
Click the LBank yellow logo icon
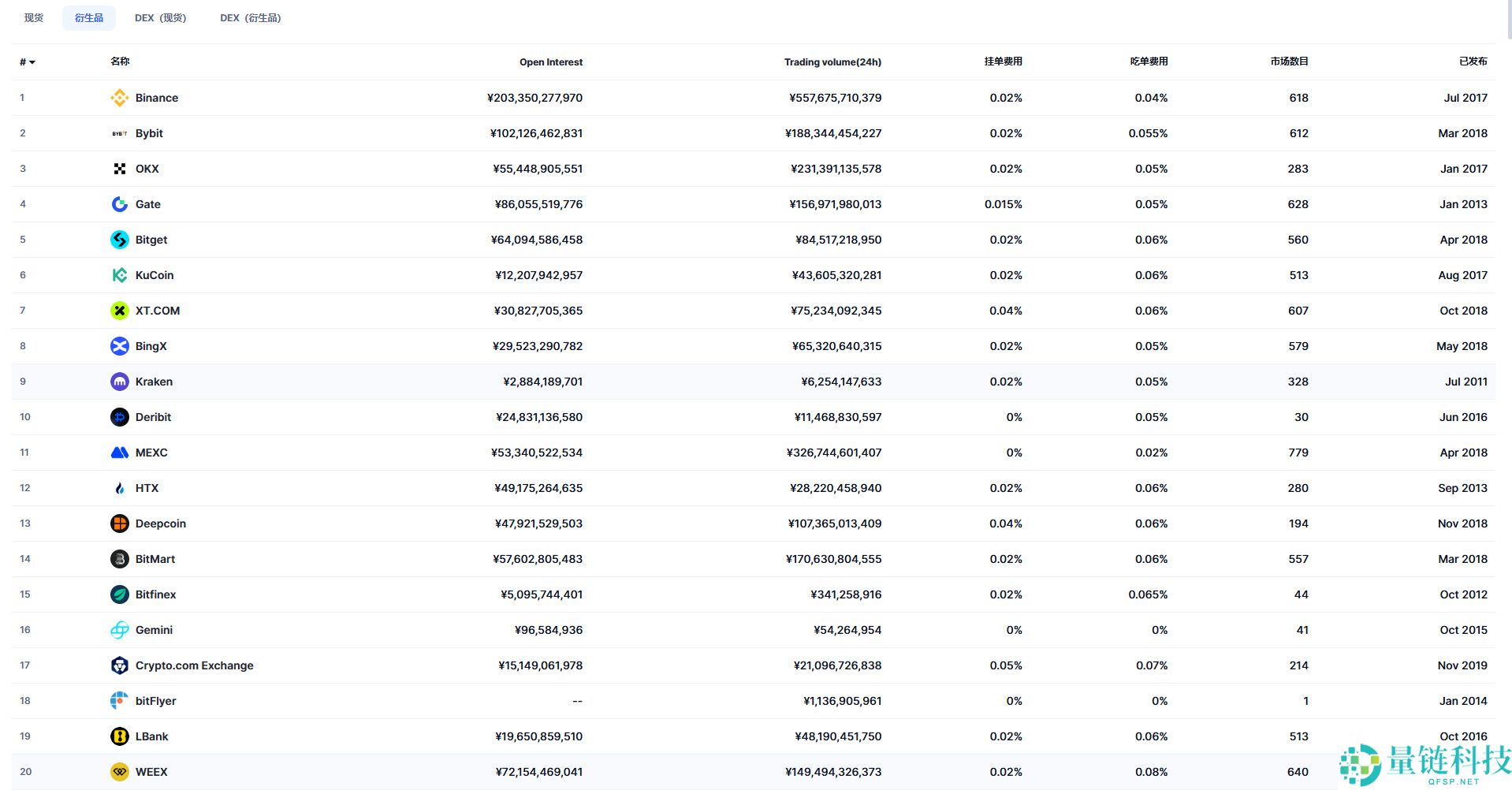119,736
